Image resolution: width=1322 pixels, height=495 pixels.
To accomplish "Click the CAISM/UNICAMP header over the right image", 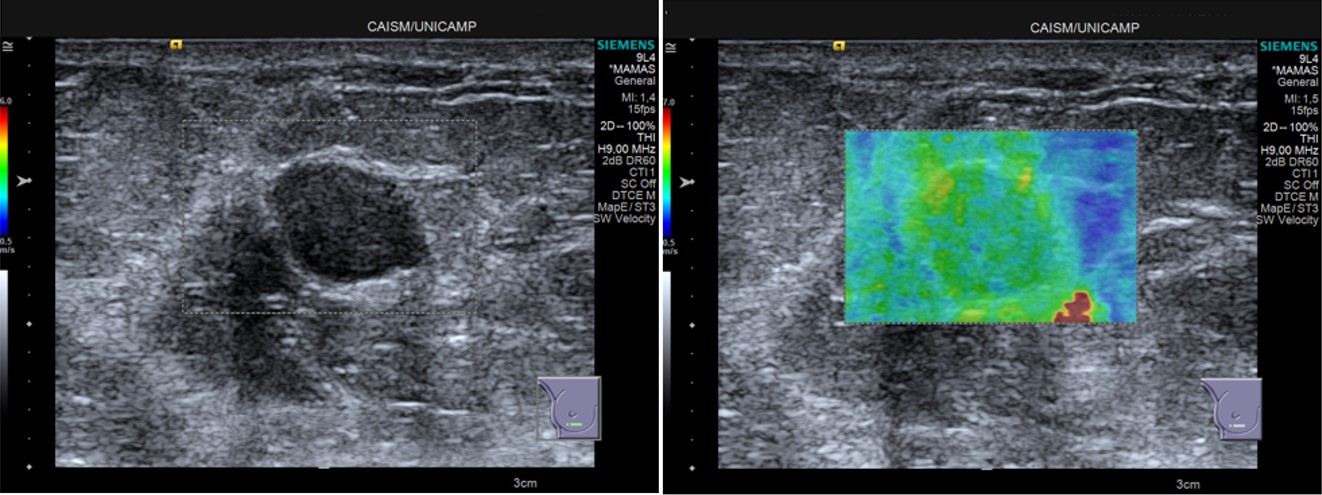I will (1084, 27).
